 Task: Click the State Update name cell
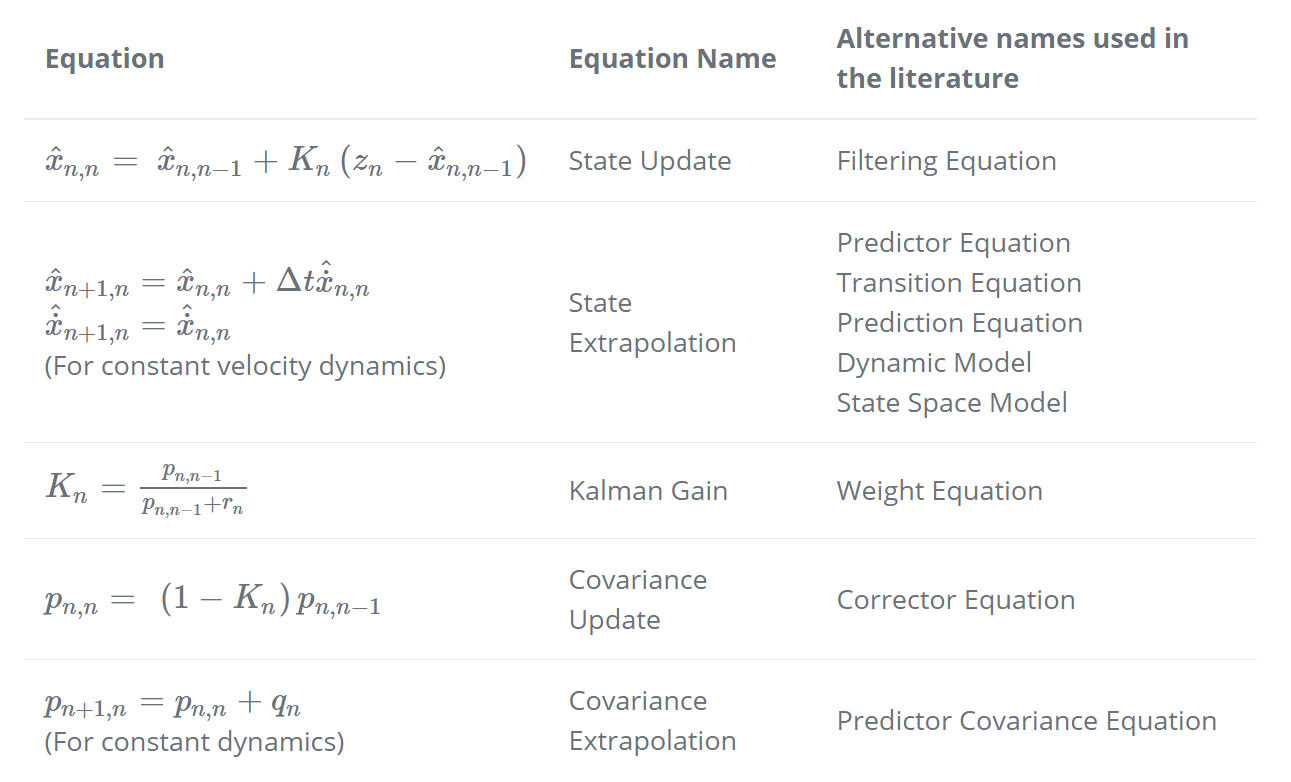coord(650,161)
